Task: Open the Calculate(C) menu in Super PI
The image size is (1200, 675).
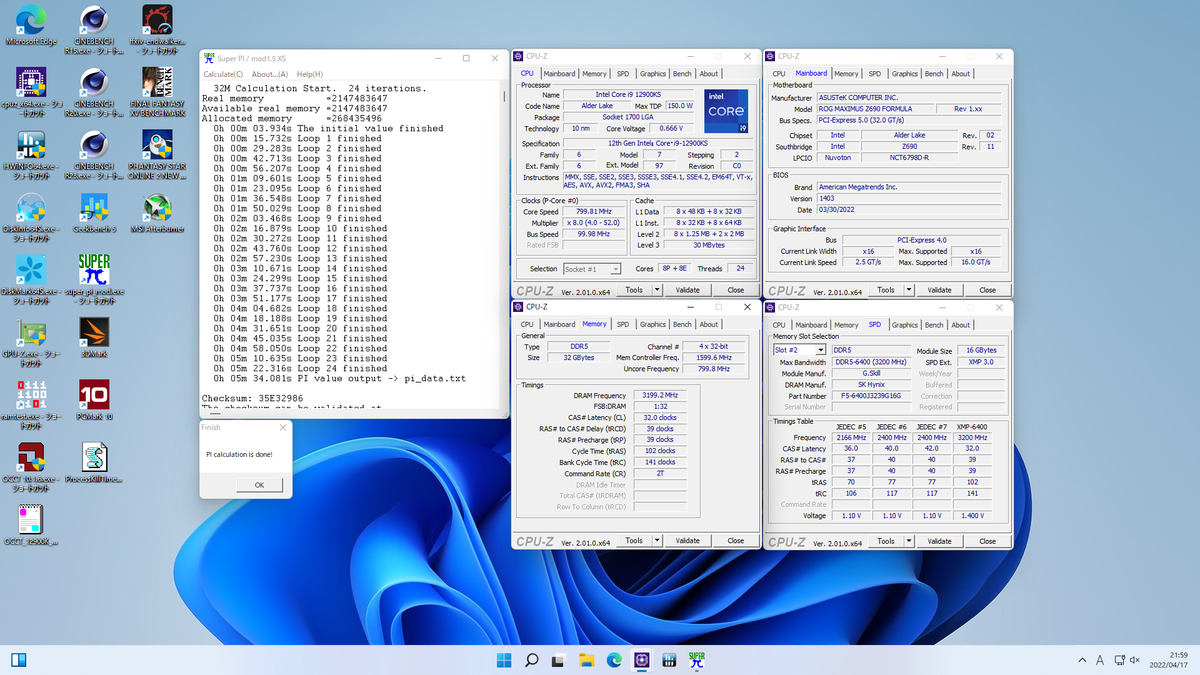Action: click(222, 74)
